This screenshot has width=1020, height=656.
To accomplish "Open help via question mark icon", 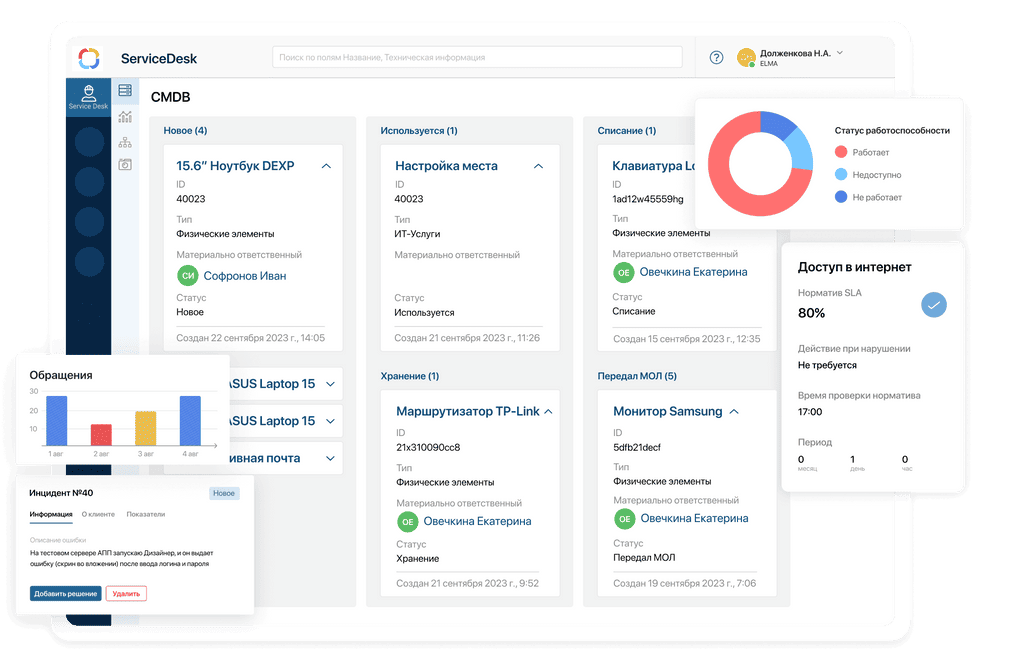I will (716, 58).
